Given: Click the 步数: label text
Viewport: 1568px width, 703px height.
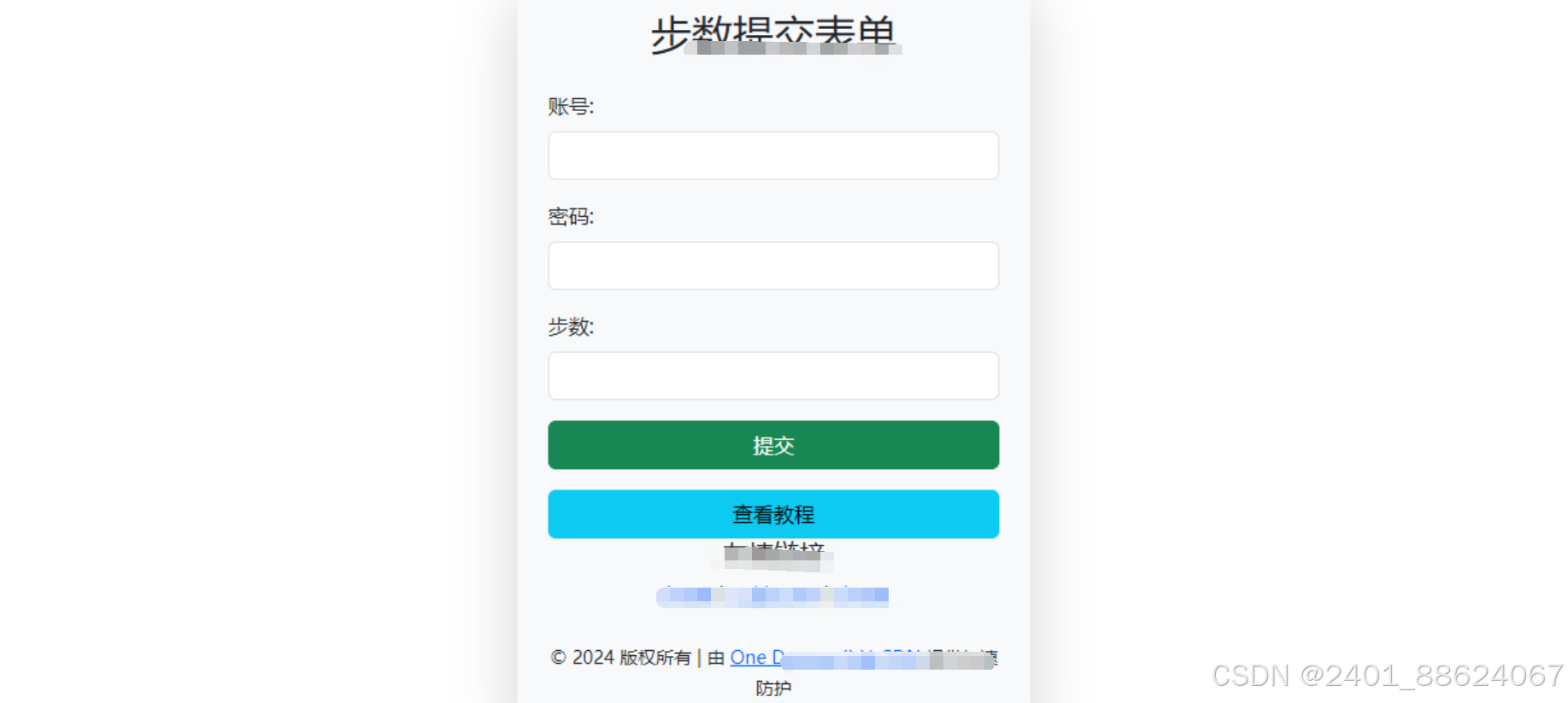Looking at the screenshot, I should click(571, 327).
